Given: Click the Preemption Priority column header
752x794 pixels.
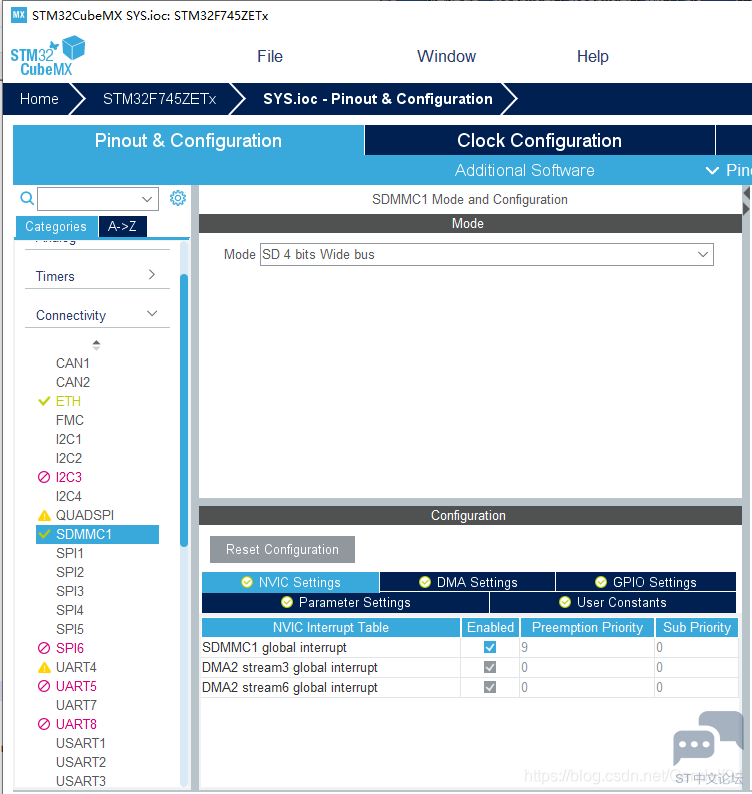Looking at the screenshot, I should click(587, 627).
